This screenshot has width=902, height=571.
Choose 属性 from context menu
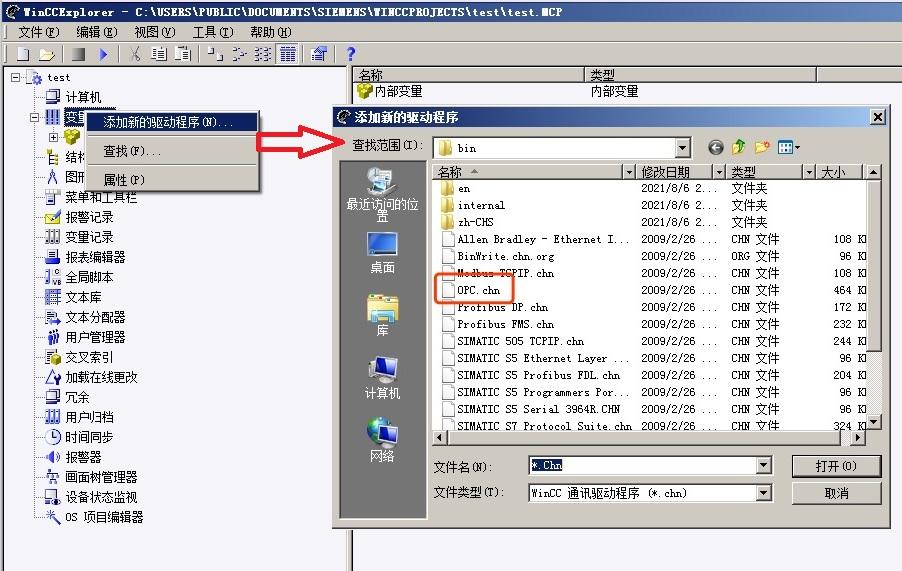coord(172,180)
